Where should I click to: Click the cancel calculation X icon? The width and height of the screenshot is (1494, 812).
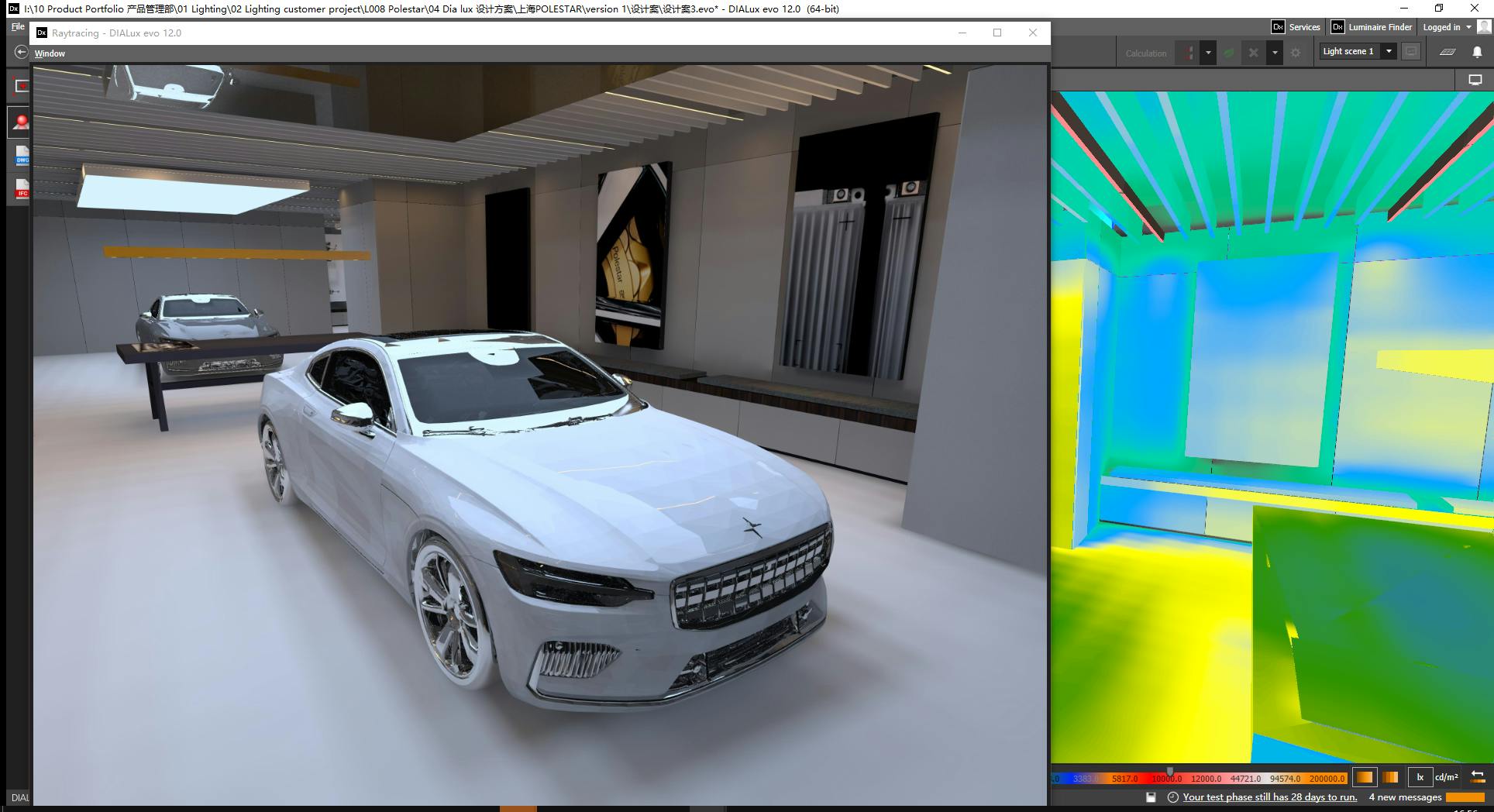(1253, 53)
